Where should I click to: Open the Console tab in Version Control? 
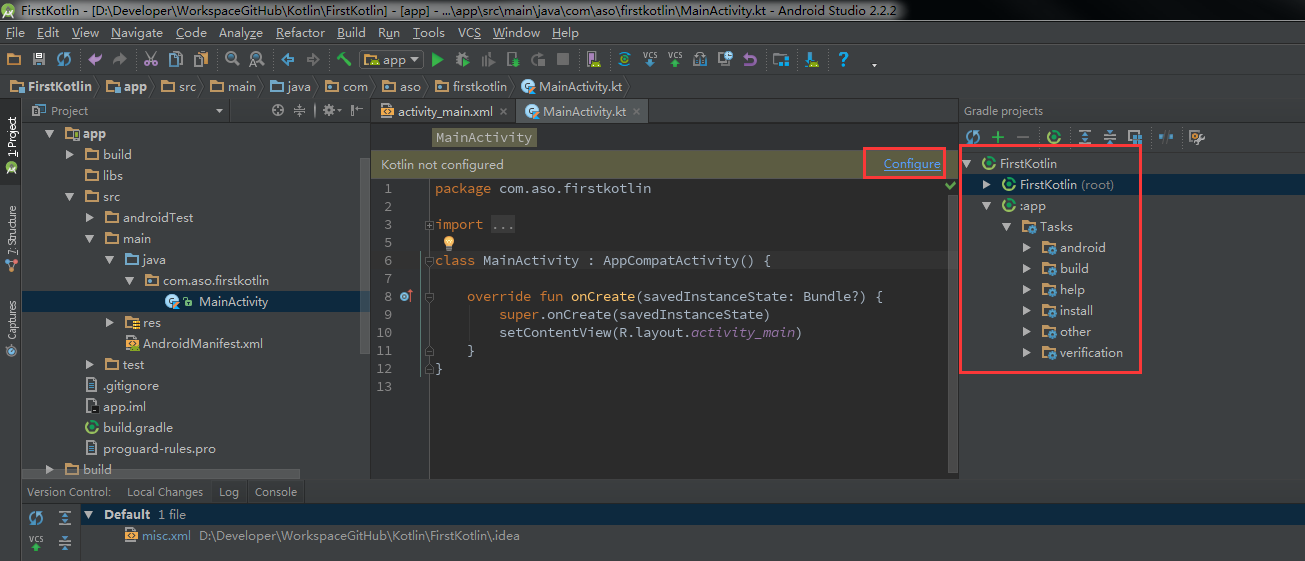276,492
